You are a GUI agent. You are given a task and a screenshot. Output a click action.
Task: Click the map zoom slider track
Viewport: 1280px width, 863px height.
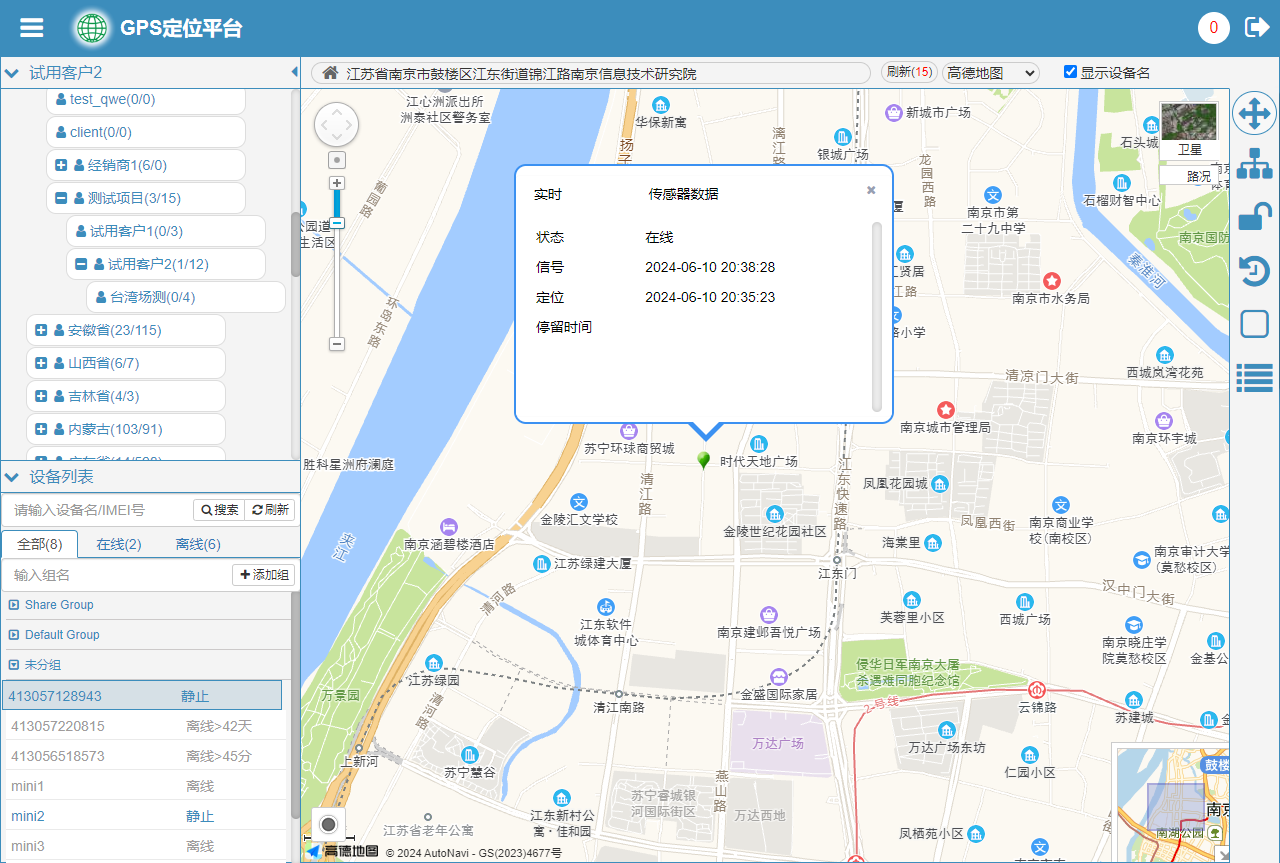coord(337,280)
